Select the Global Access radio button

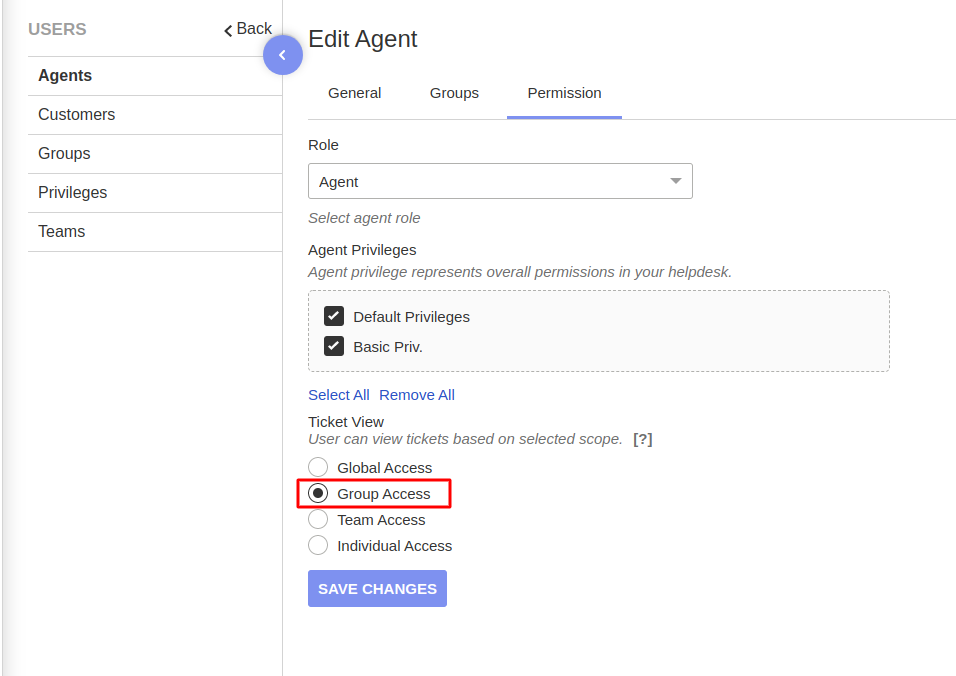coord(318,466)
